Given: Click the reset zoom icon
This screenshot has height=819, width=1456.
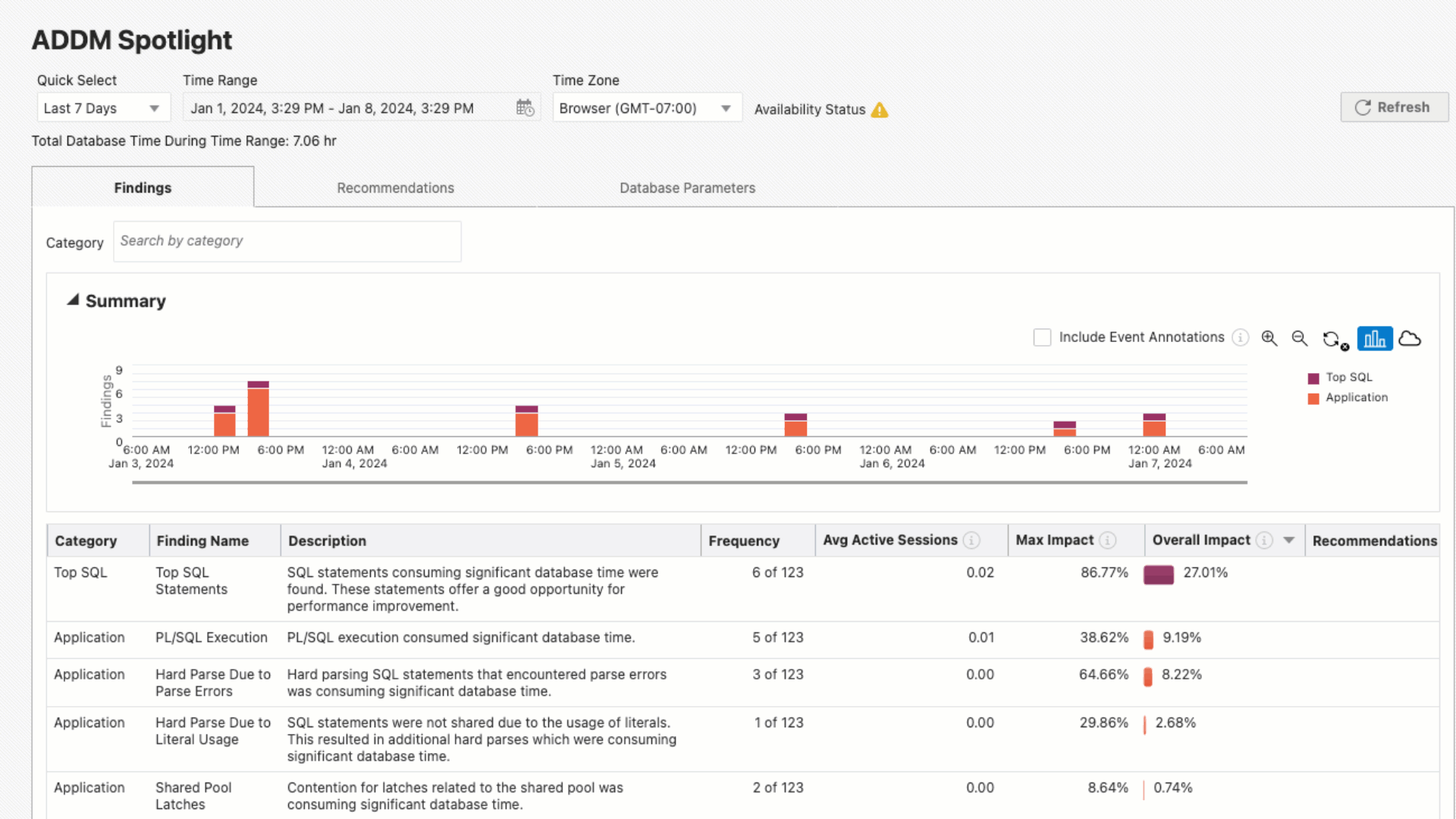Looking at the screenshot, I should coord(1332,339).
